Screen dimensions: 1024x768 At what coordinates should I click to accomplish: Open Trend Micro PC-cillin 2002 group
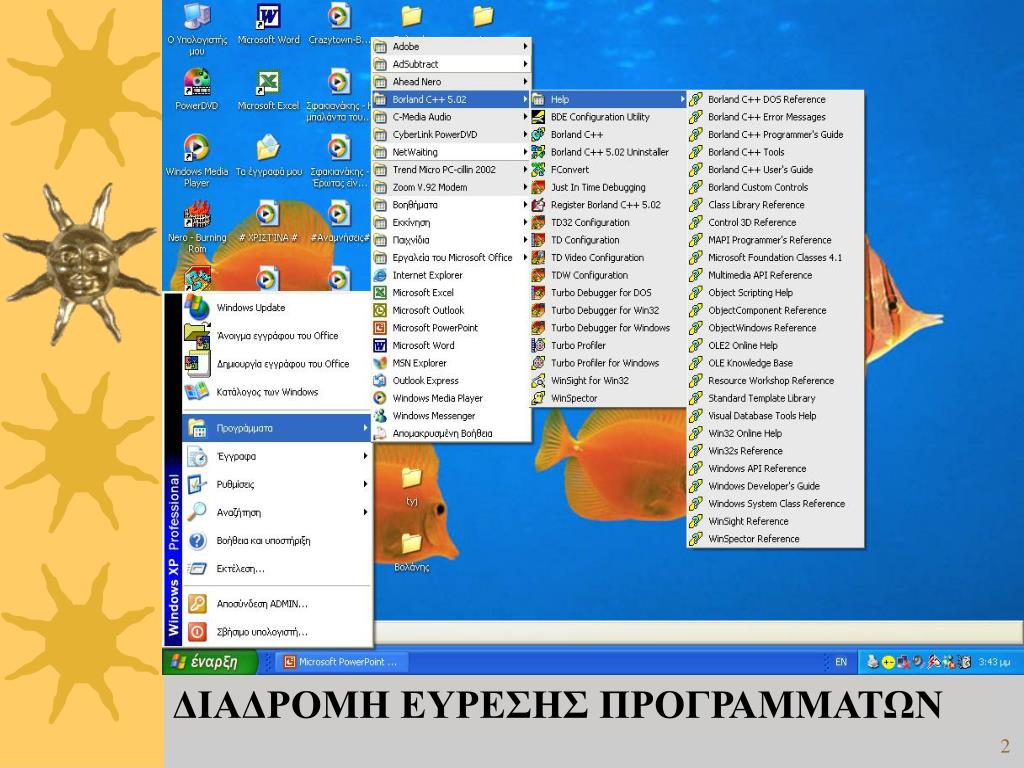pos(451,170)
